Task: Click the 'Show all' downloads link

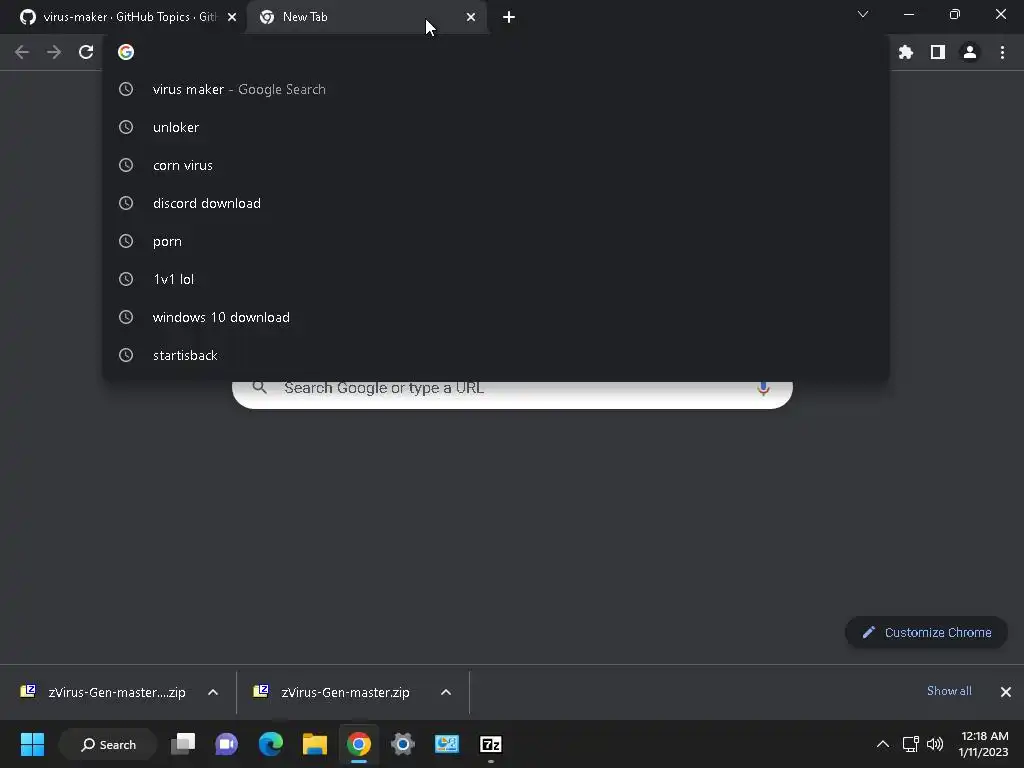Action: tap(949, 691)
